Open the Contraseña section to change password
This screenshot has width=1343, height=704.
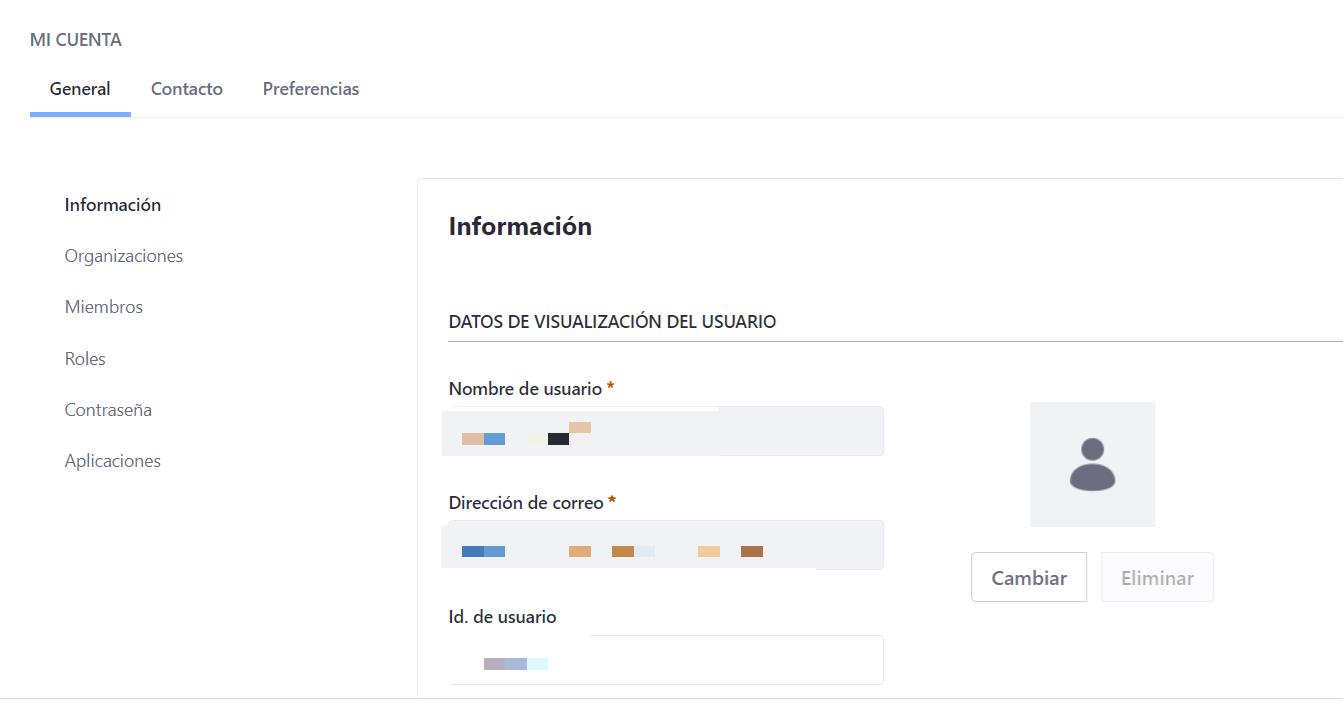click(x=108, y=409)
